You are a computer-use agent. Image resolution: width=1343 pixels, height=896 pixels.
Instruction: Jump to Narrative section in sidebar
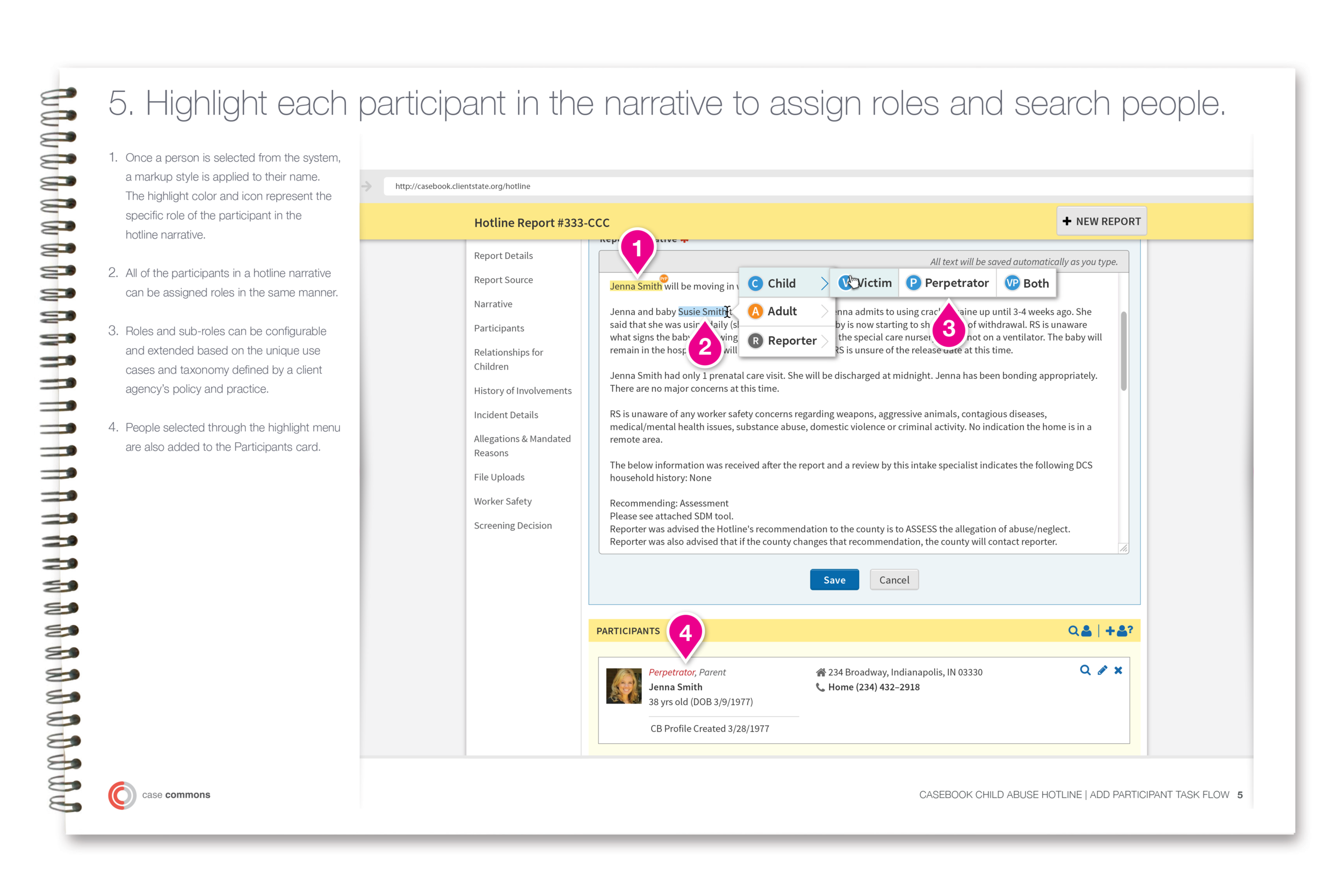pos(493,304)
